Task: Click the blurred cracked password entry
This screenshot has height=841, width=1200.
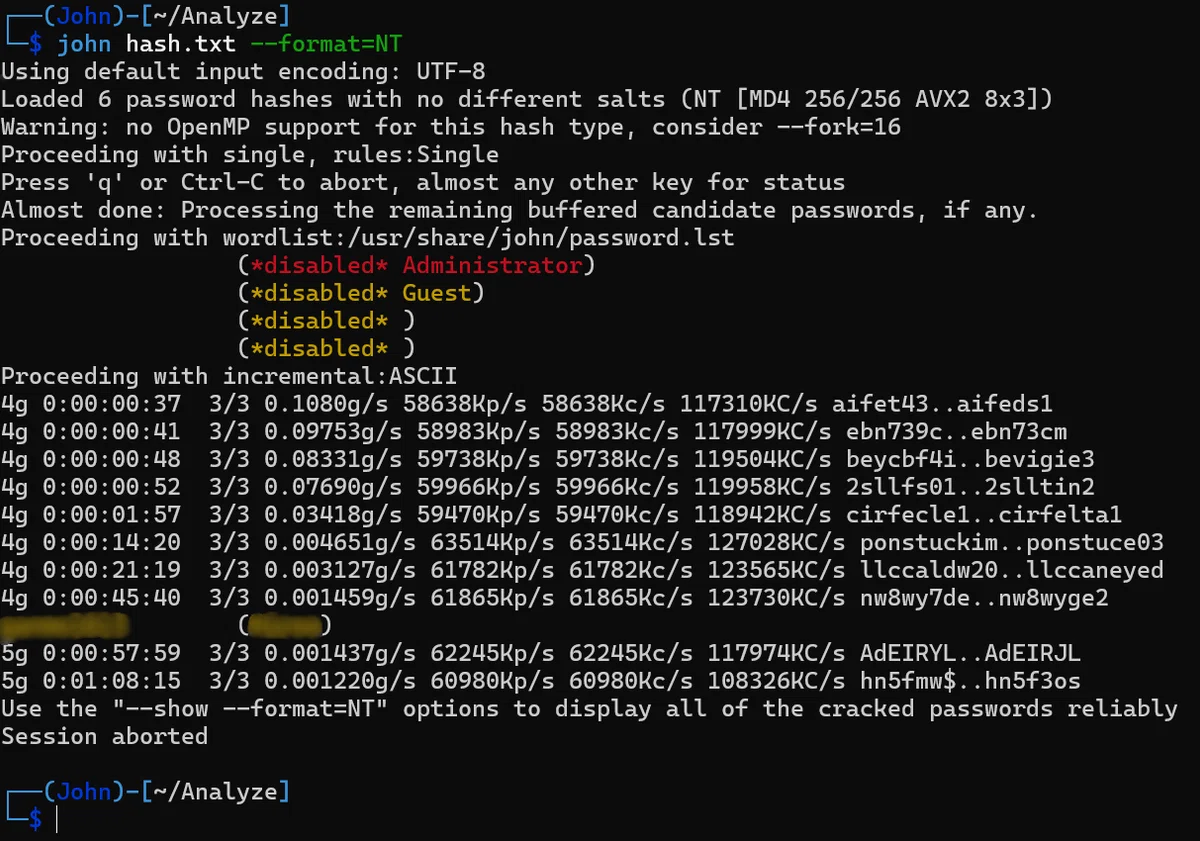Action: pos(66,626)
